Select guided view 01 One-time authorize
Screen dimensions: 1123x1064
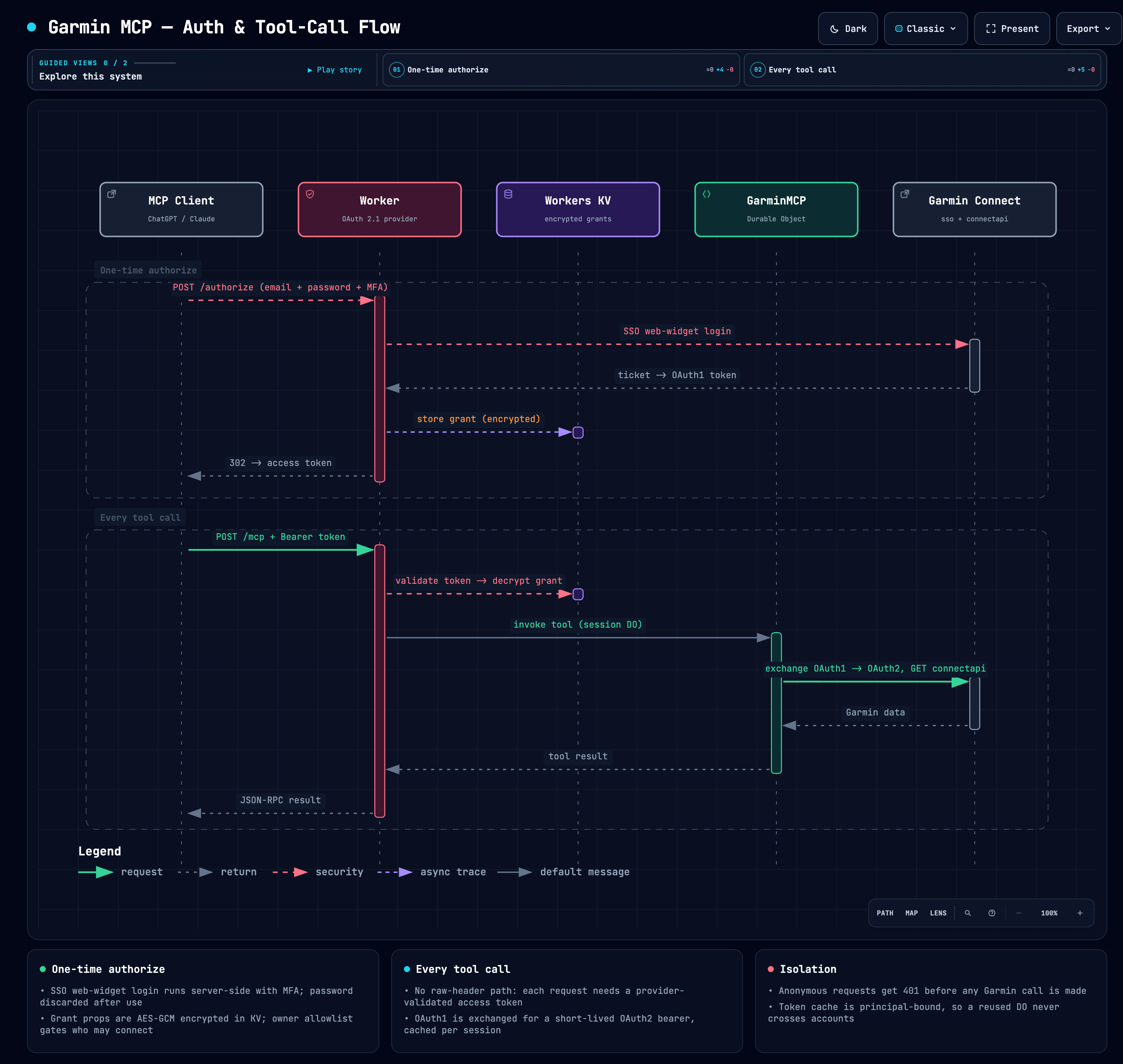(561, 70)
